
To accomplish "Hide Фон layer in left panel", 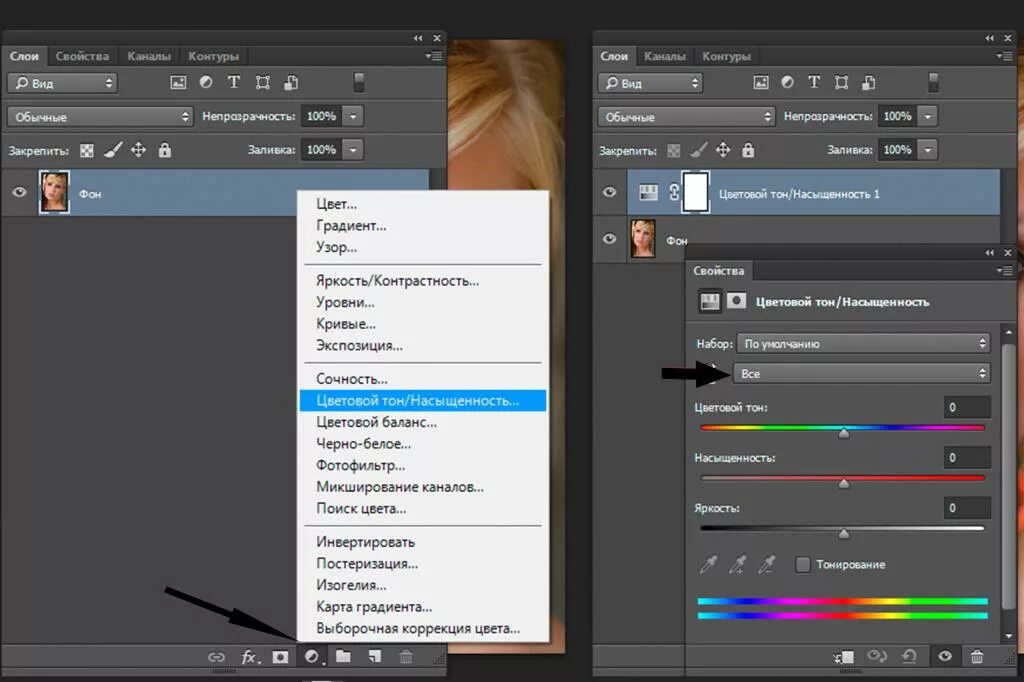I will pyautogui.click(x=20, y=192).
